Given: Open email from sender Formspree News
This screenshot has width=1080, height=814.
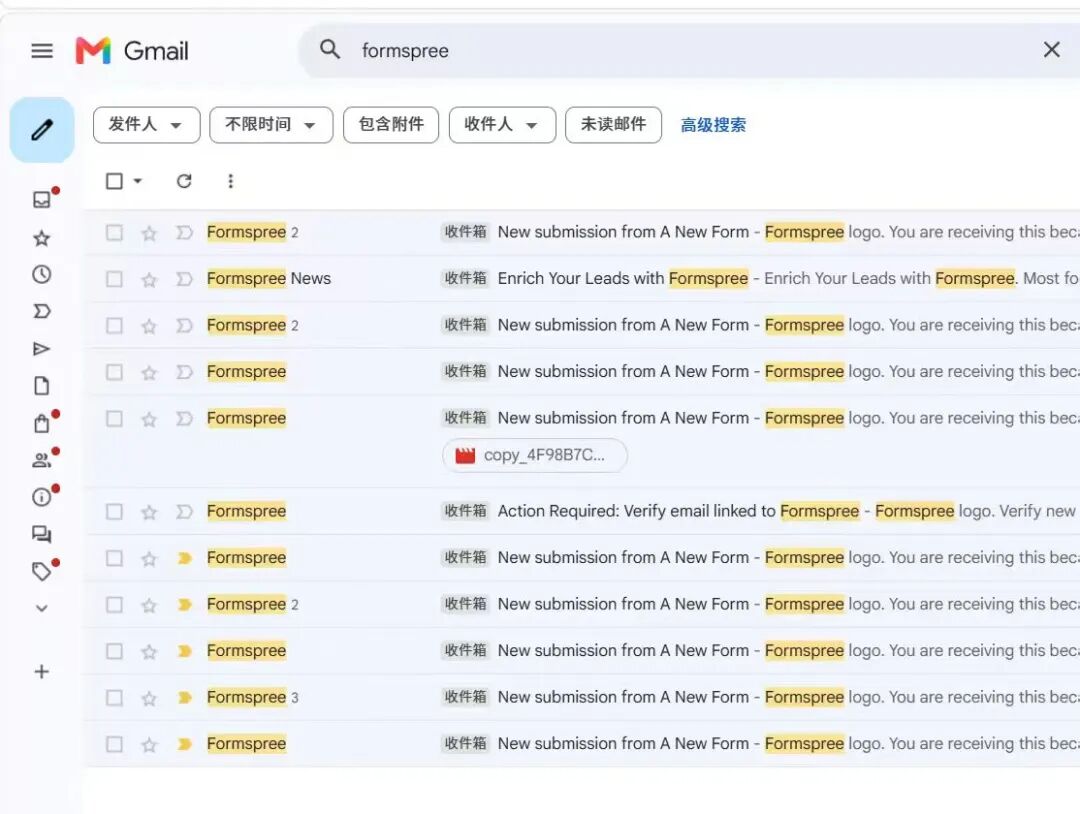Looking at the screenshot, I should point(269,278).
